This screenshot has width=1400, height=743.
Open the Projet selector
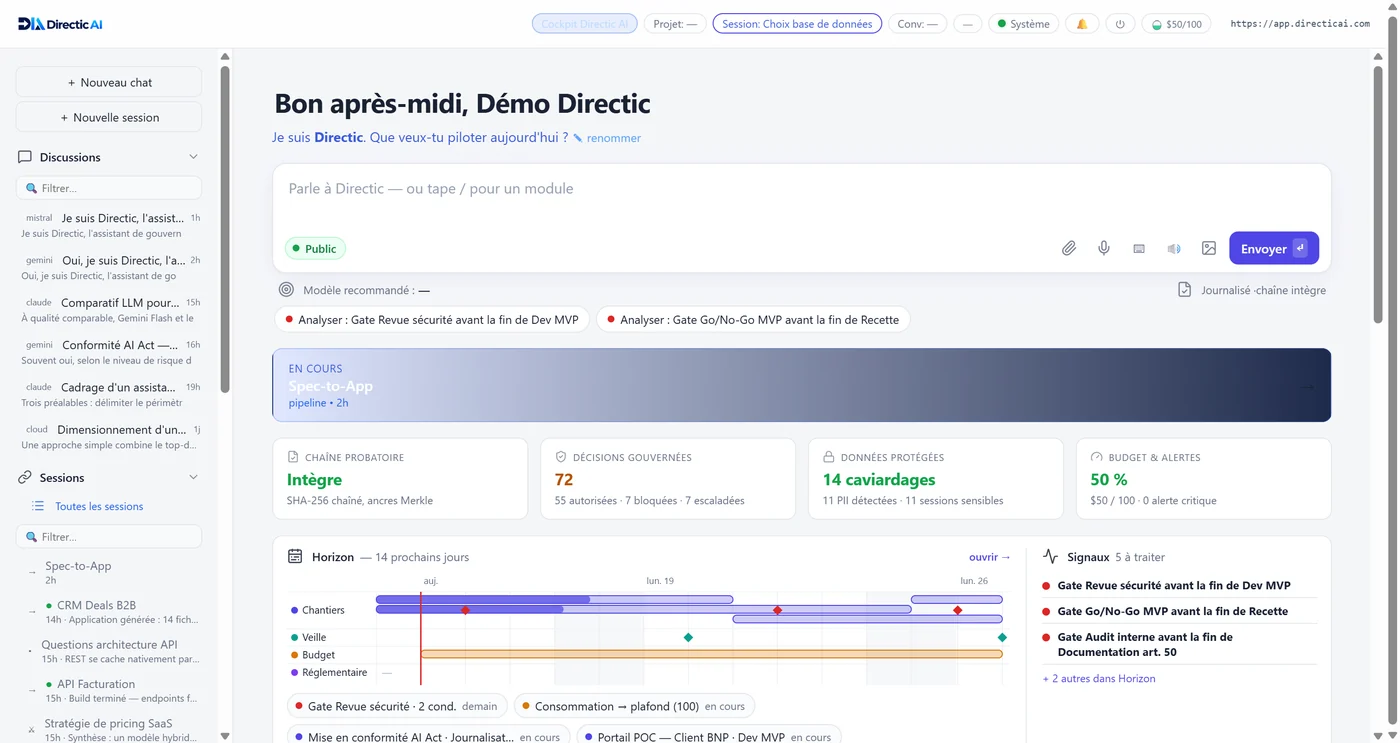(675, 24)
